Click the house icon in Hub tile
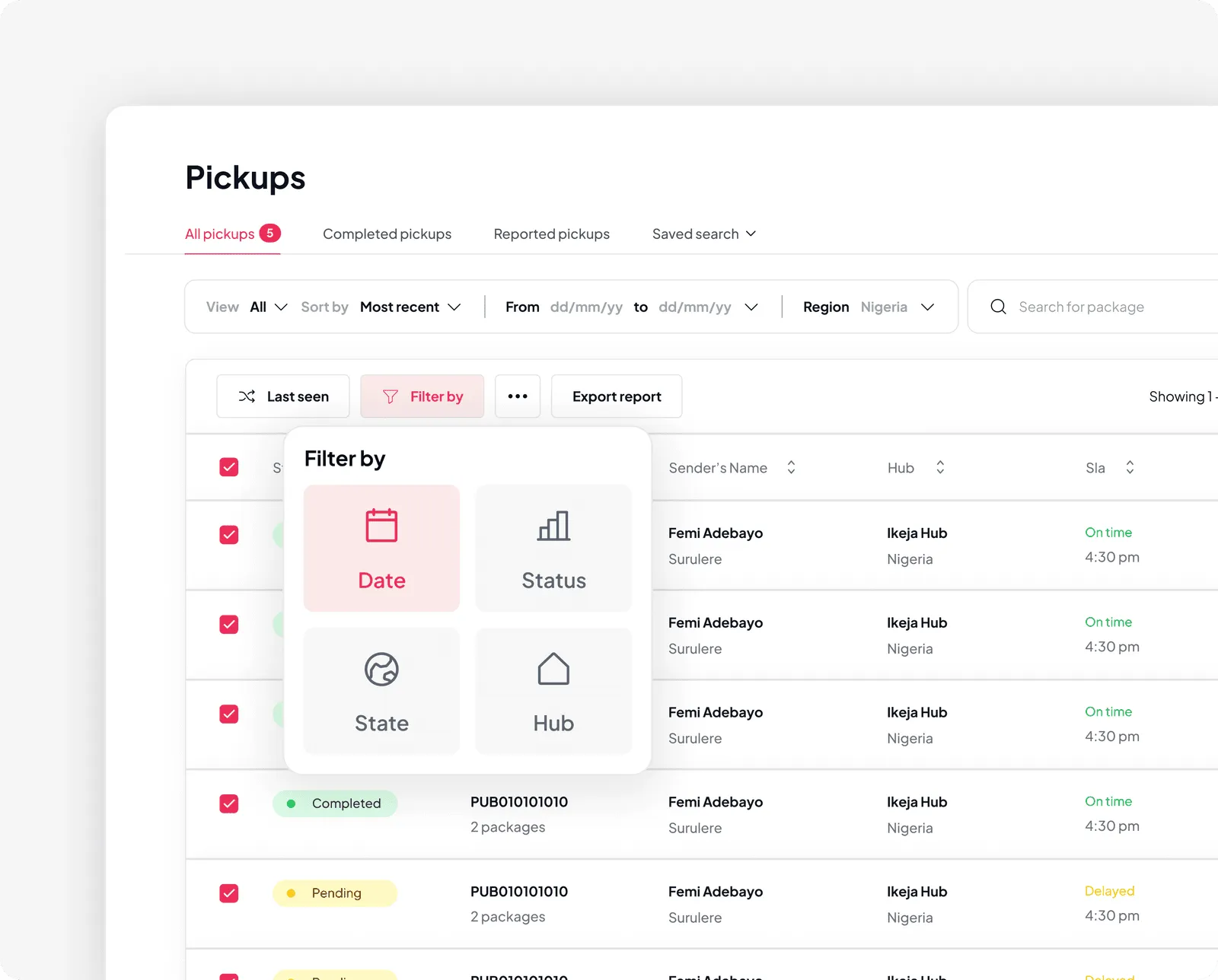The image size is (1218, 980). click(553, 669)
